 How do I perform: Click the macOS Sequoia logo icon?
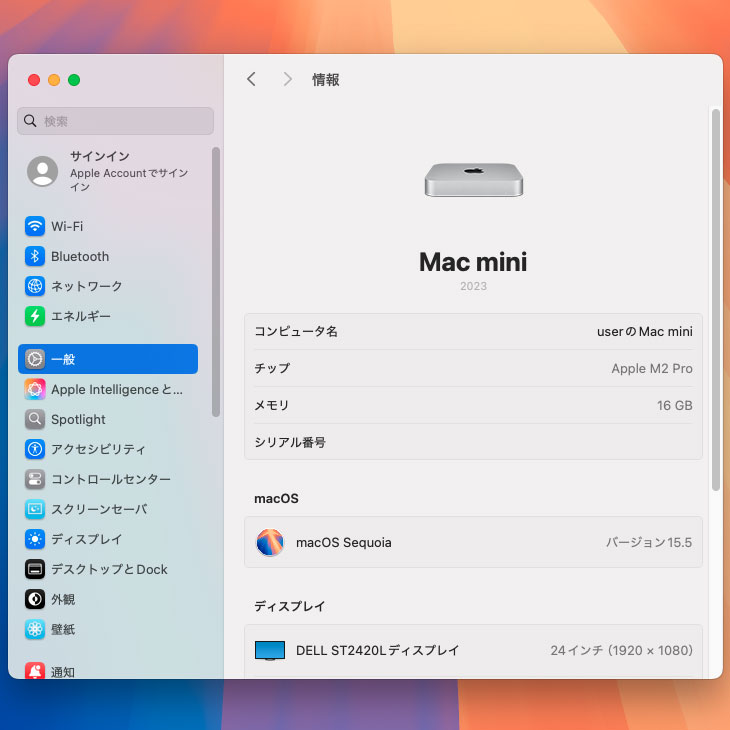click(270, 542)
